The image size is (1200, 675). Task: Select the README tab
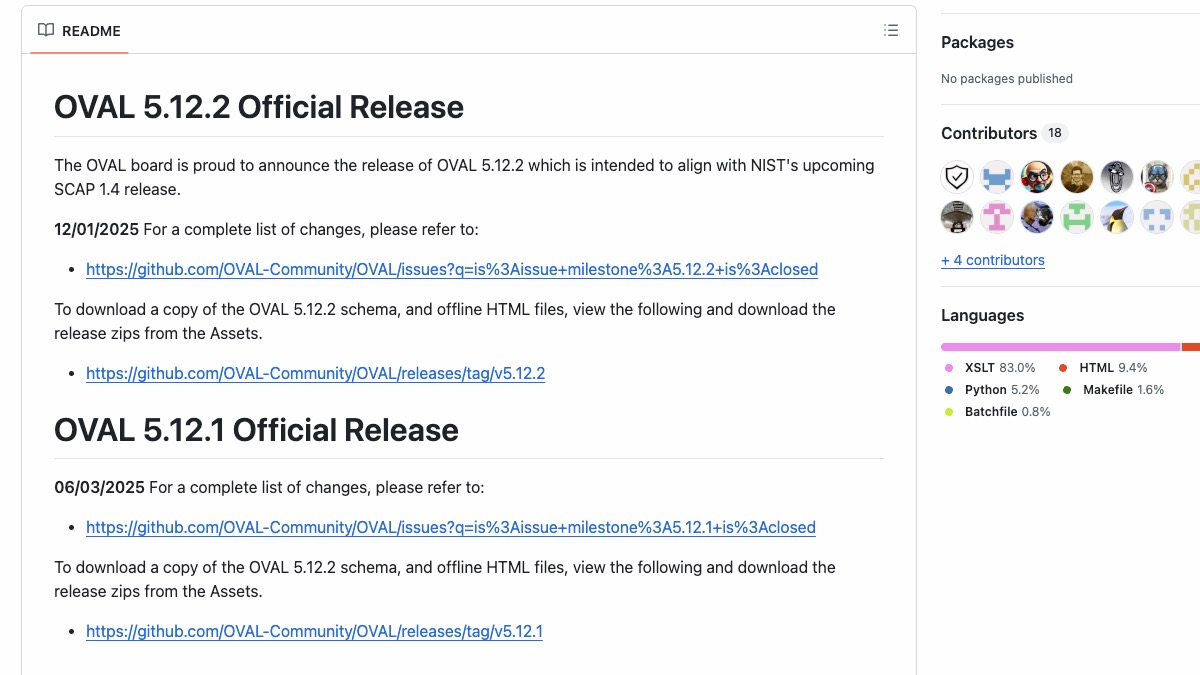(x=79, y=31)
